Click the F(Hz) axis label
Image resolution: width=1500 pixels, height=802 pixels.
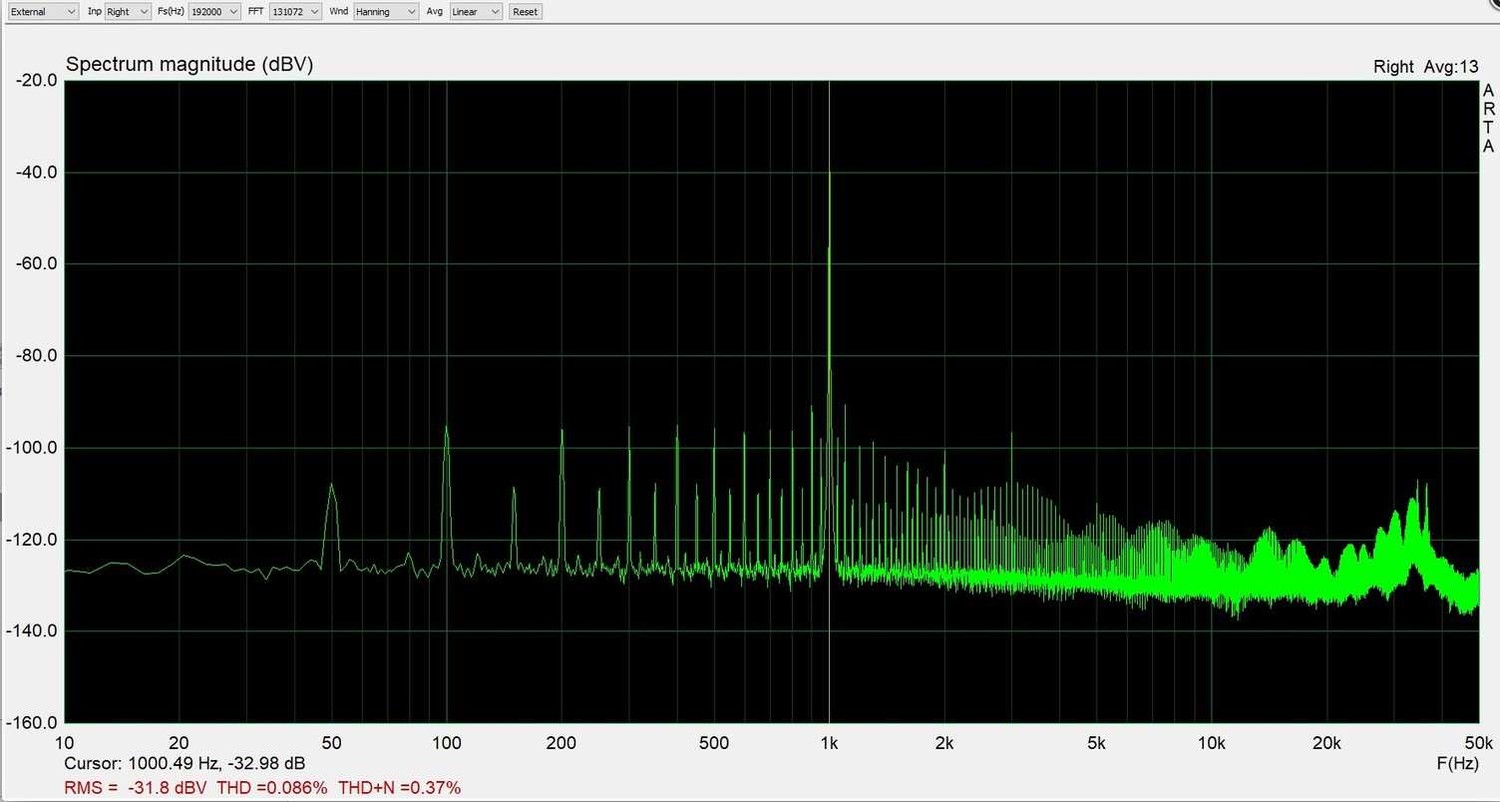tap(1457, 763)
